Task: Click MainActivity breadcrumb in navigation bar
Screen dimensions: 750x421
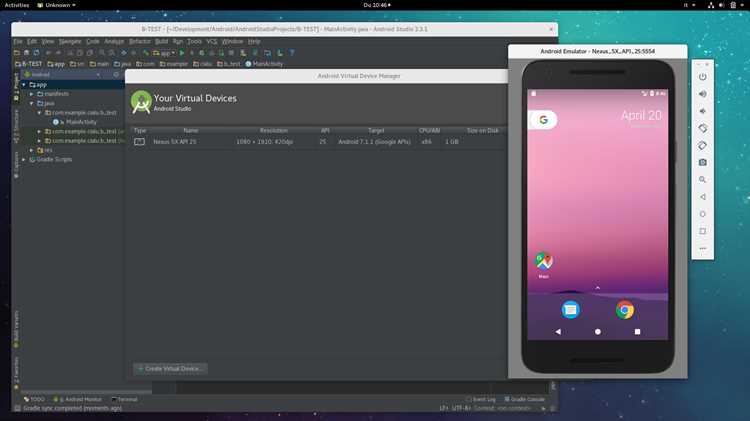Action: [x=265, y=64]
